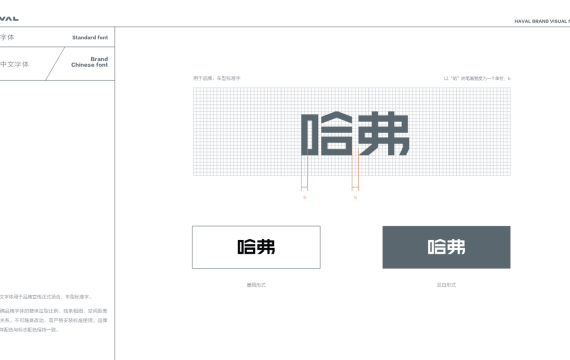Click the 'HAVAL BRAND VISUAL' header text

542,21
